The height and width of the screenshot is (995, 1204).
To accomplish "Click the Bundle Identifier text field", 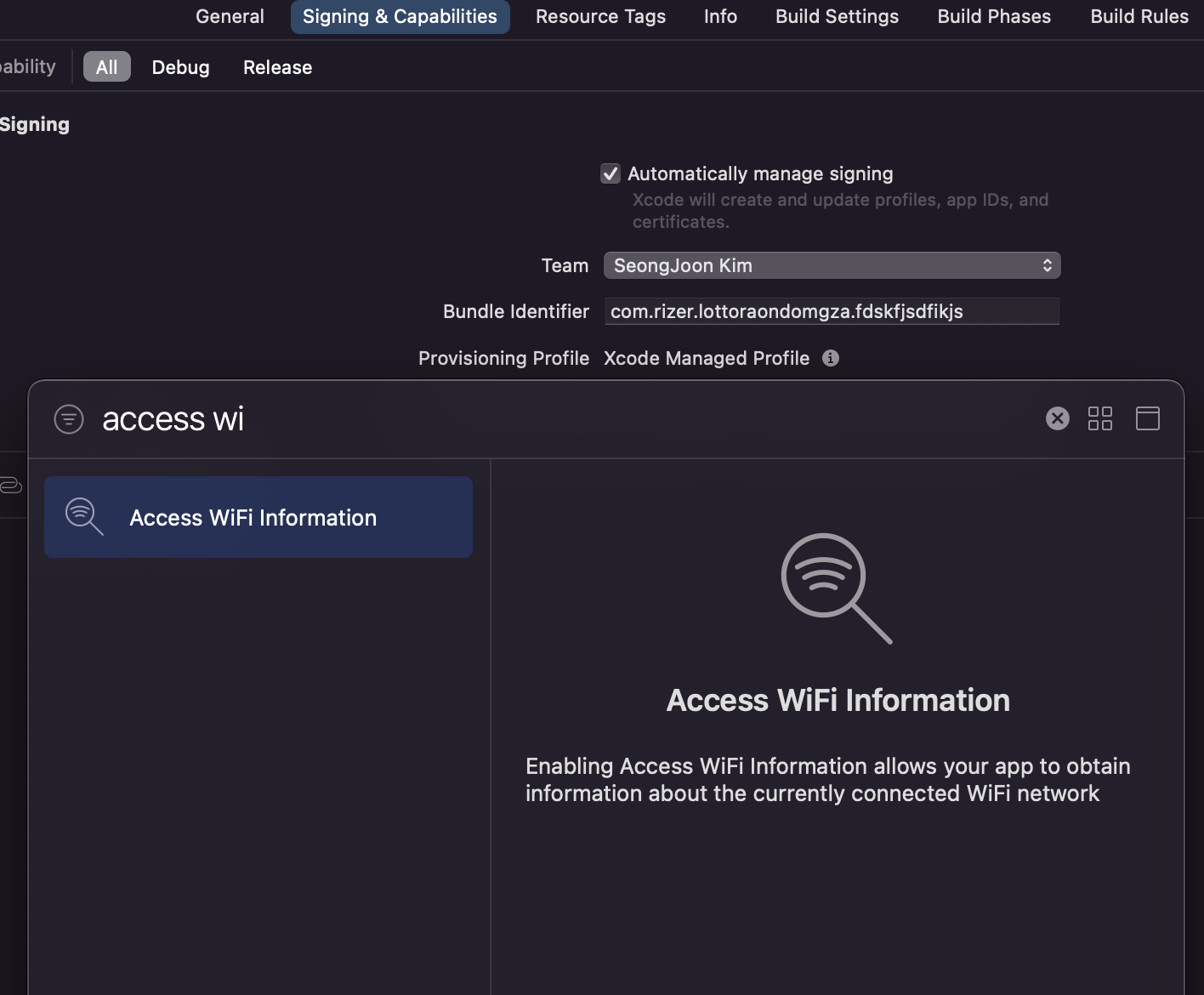I will (x=832, y=311).
